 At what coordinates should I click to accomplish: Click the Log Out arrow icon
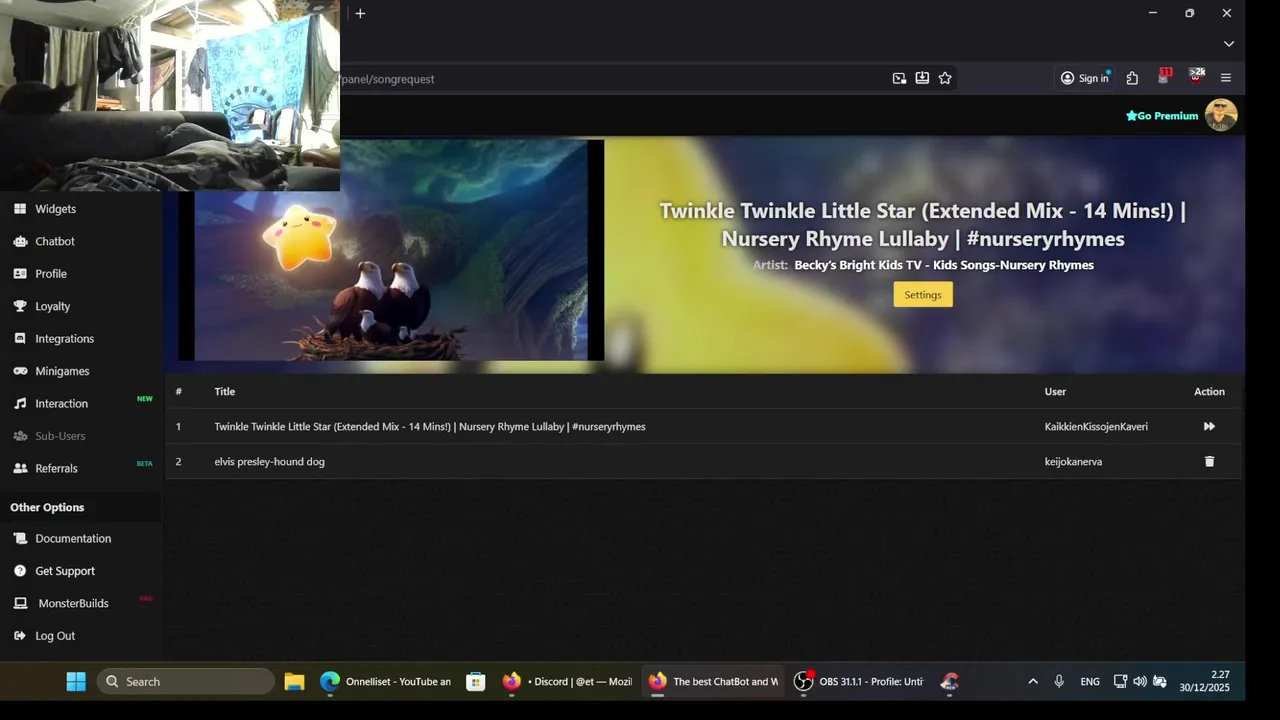(20, 636)
